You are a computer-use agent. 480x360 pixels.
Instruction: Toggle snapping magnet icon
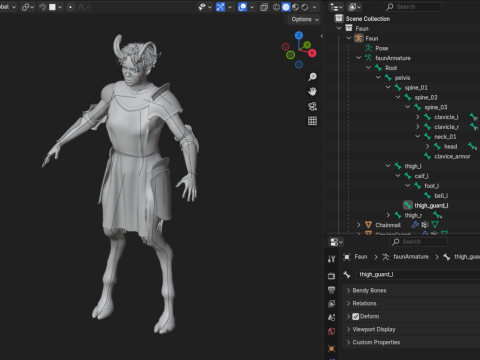pos(42,7)
